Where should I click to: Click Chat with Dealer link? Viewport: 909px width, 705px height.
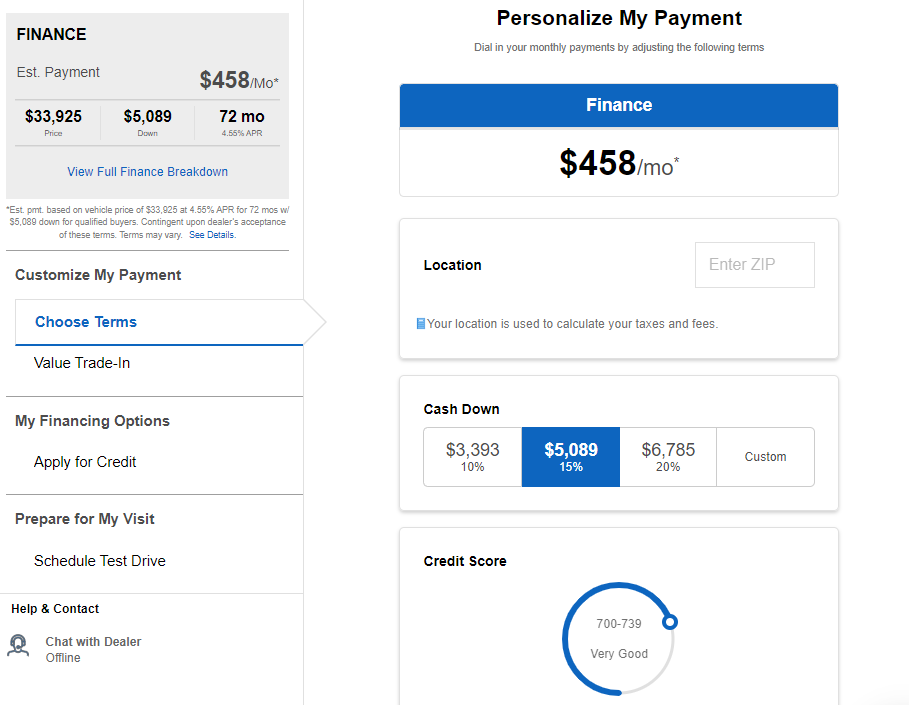[93, 642]
